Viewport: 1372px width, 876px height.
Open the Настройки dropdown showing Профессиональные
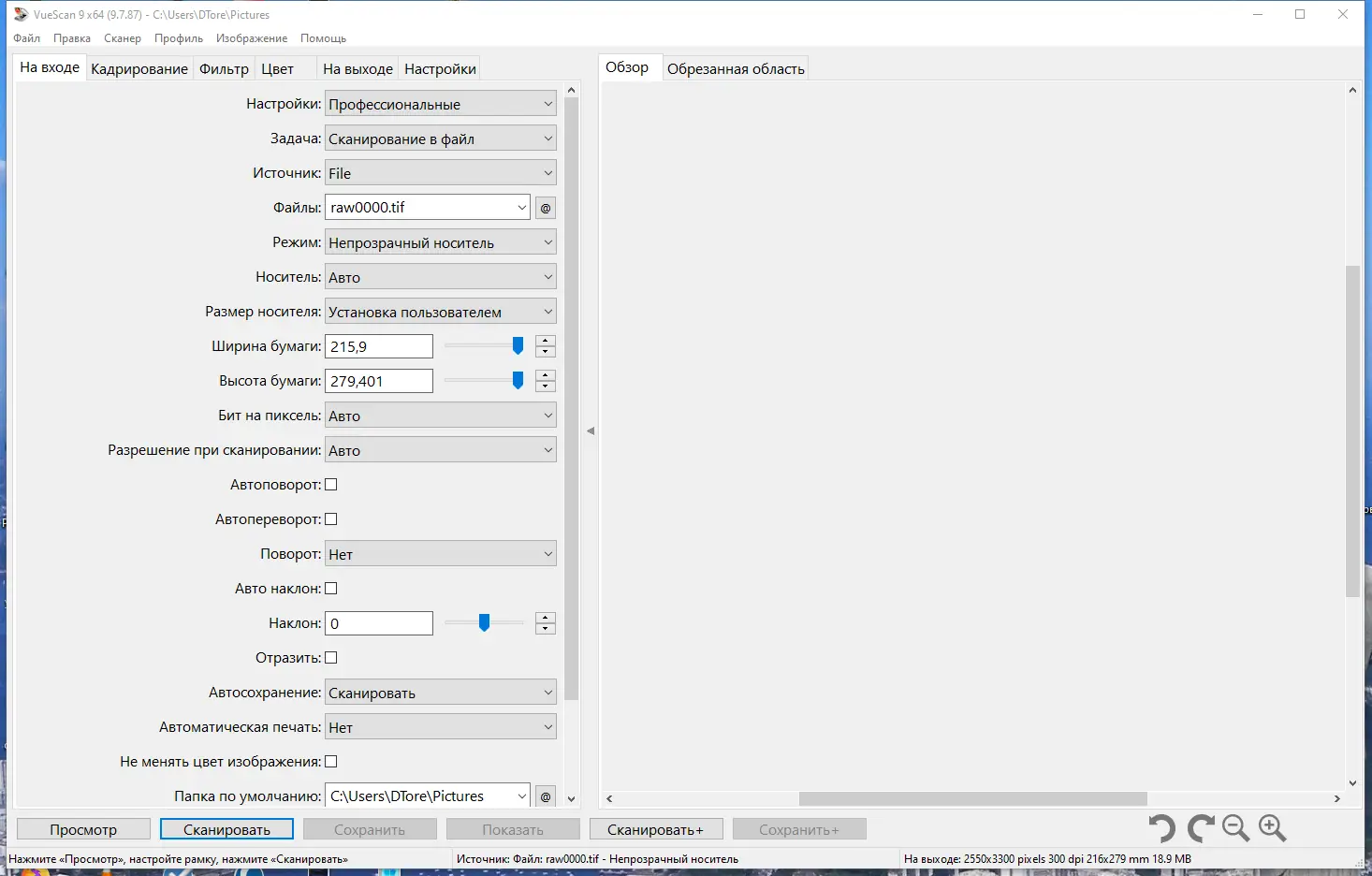coord(441,104)
